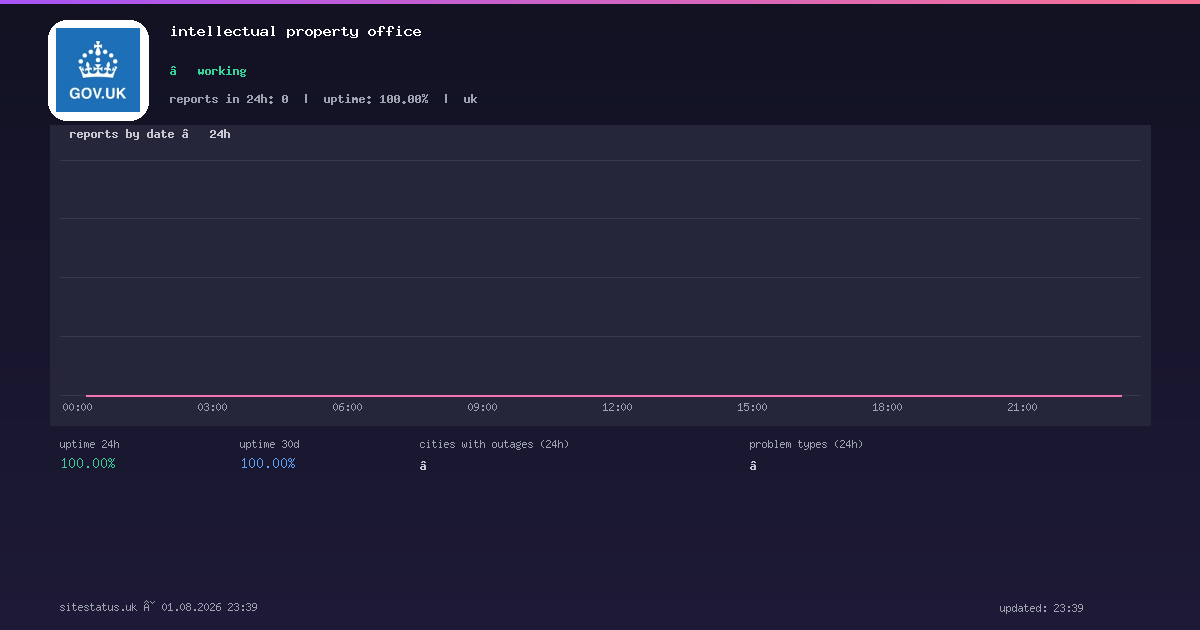
Task: Click the blue uptime 30d value
Action: [268, 463]
